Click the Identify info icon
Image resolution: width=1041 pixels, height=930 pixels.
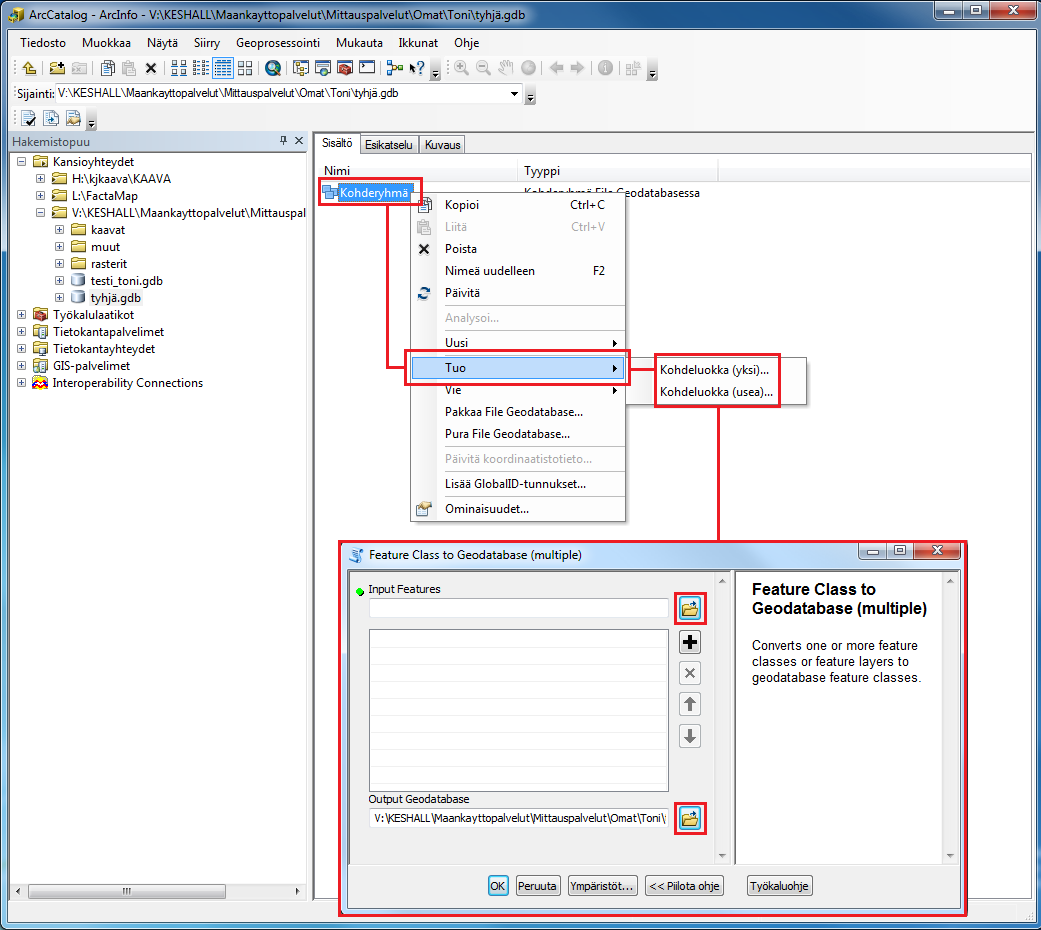point(605,68)
